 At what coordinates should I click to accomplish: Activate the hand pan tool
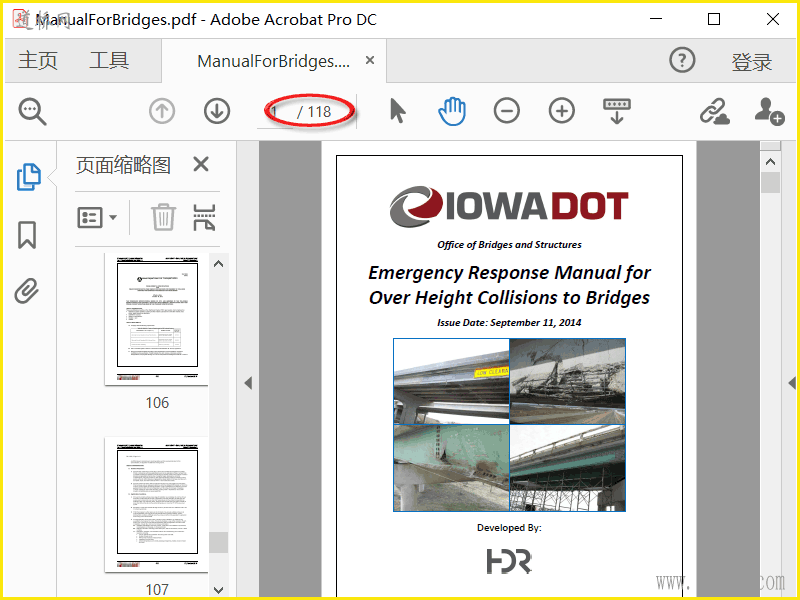pyautogui.click(x=452, y=111)
